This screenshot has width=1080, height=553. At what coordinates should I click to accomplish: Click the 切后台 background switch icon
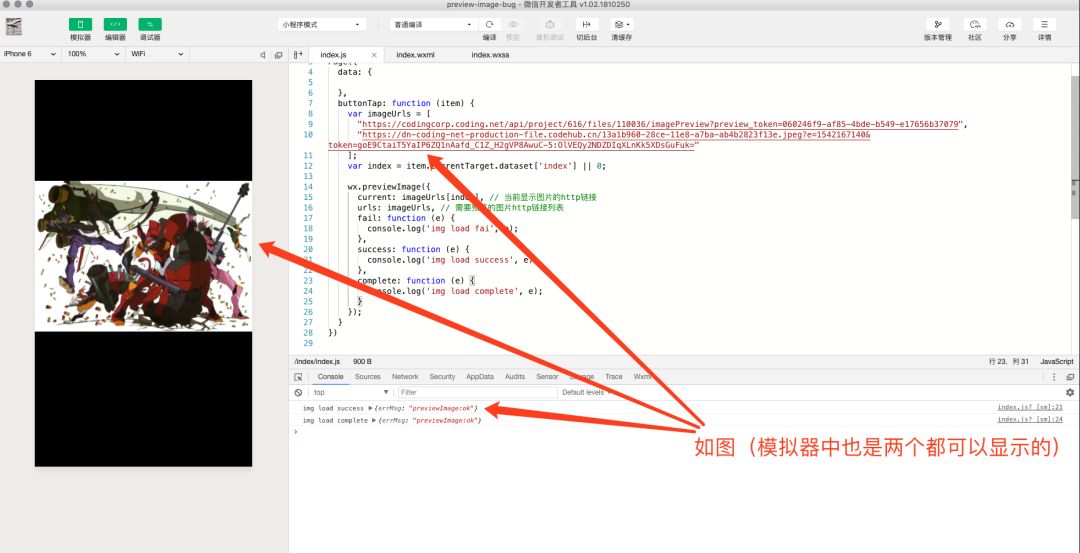(587, 24)
